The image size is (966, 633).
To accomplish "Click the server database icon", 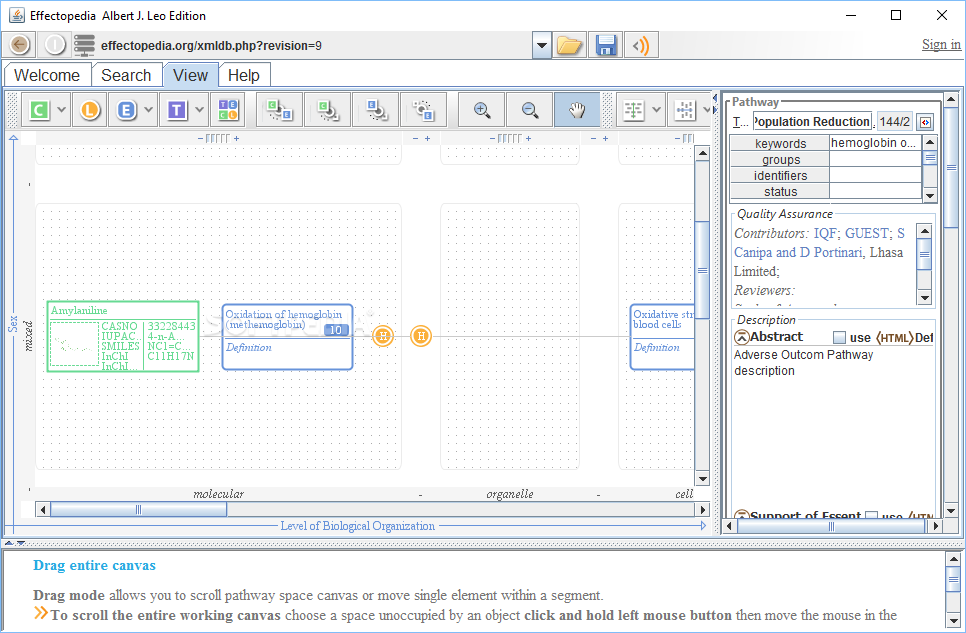I will point(84,45).
